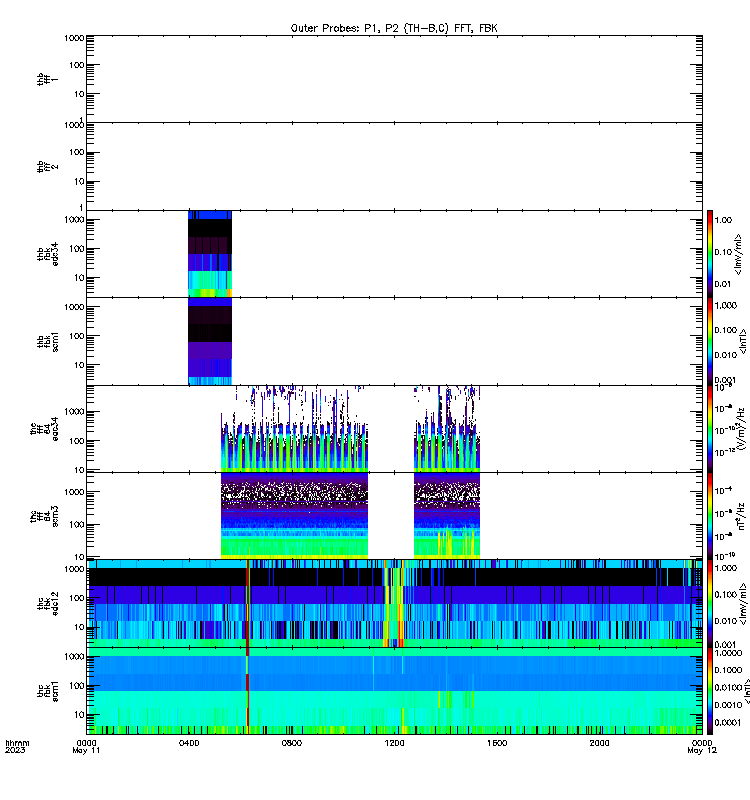Click the "thc fff 64 eac34" panel label
This screenshot has height=800, width=750.
44,429
